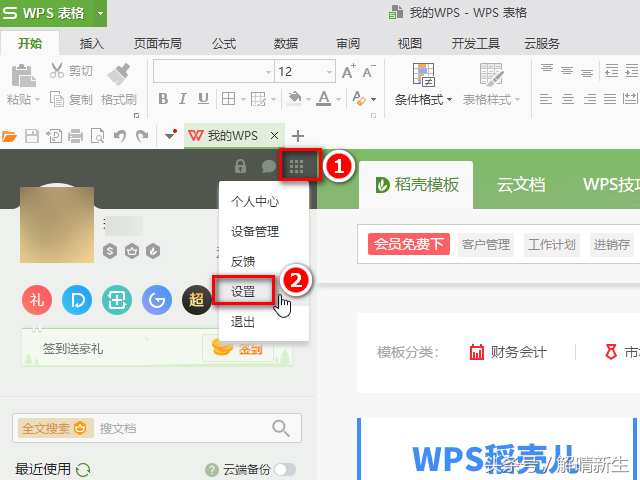Choose 个人中心 from the dropdown menu

point(255,201)
